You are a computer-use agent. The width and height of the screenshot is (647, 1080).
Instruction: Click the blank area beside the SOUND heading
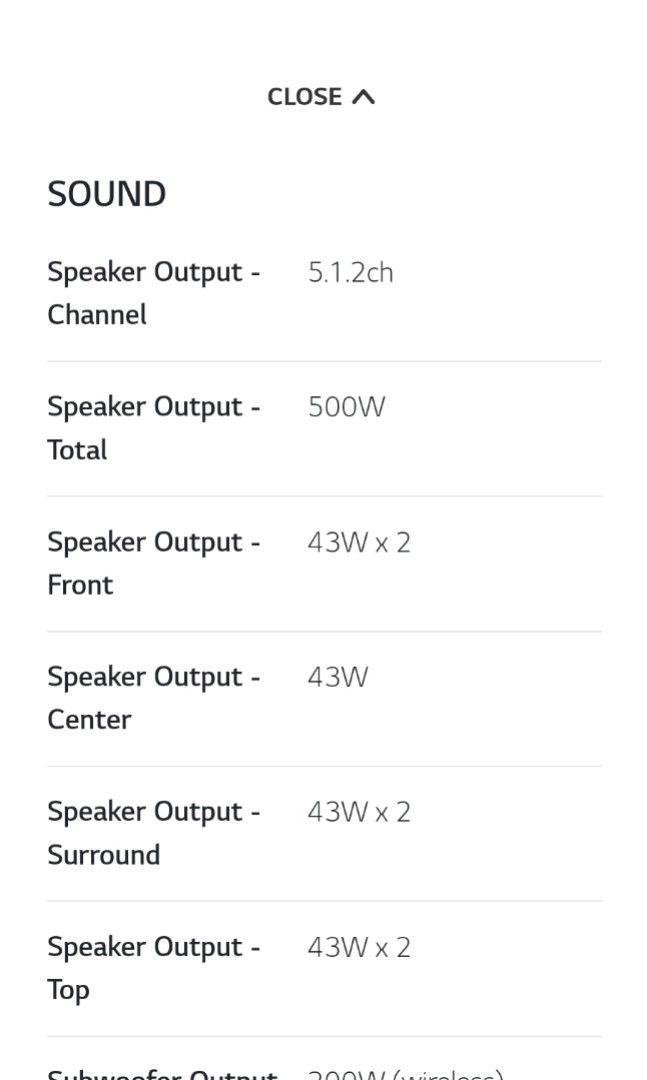point(400,193)
